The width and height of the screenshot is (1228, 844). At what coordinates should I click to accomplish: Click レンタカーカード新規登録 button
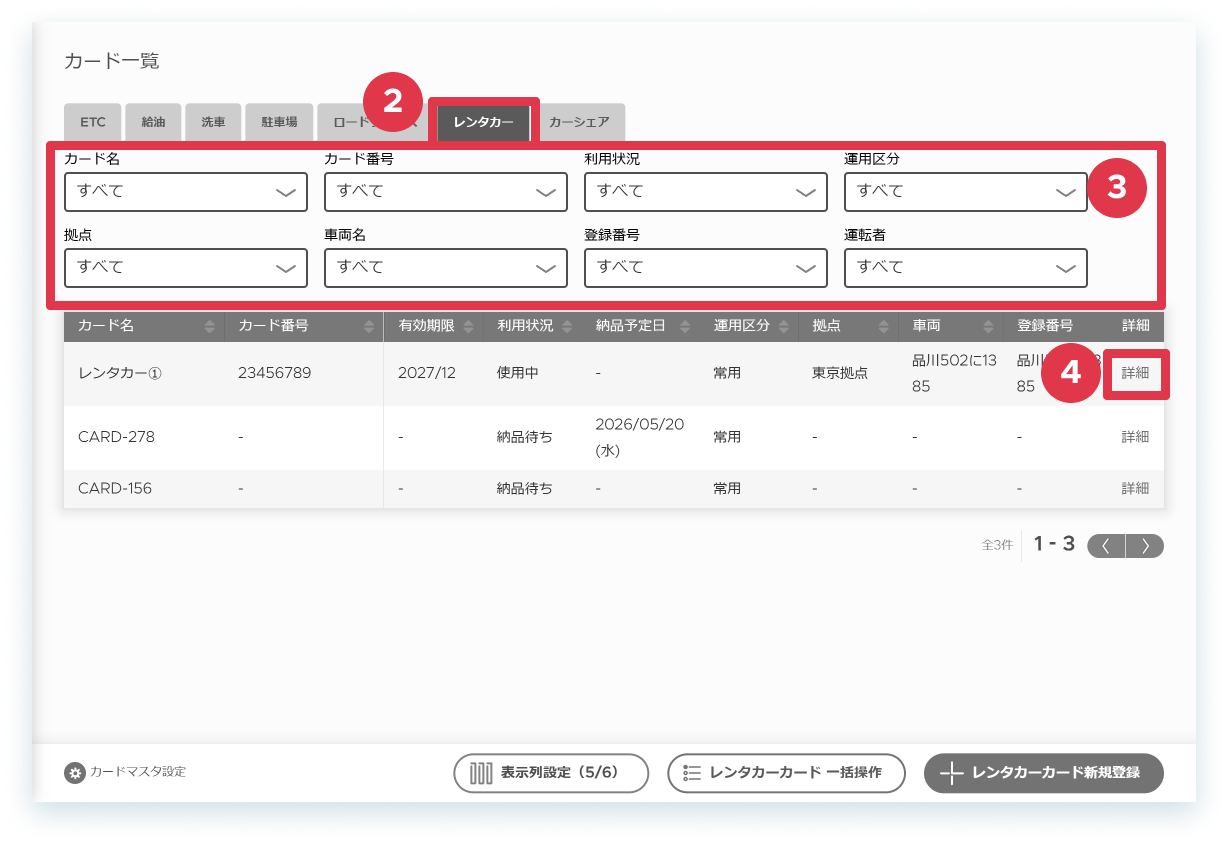1044,773
